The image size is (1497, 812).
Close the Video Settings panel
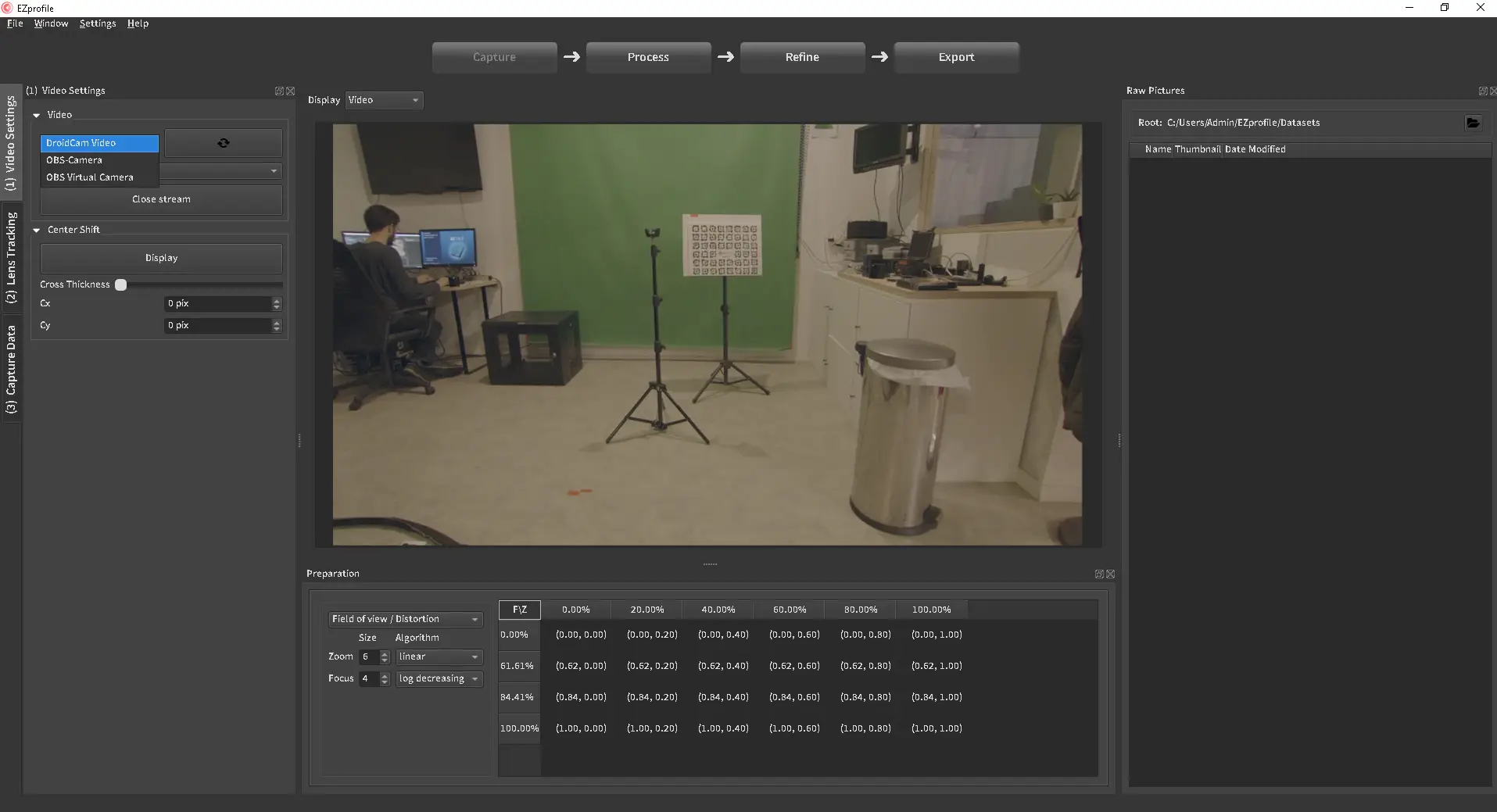291,91
